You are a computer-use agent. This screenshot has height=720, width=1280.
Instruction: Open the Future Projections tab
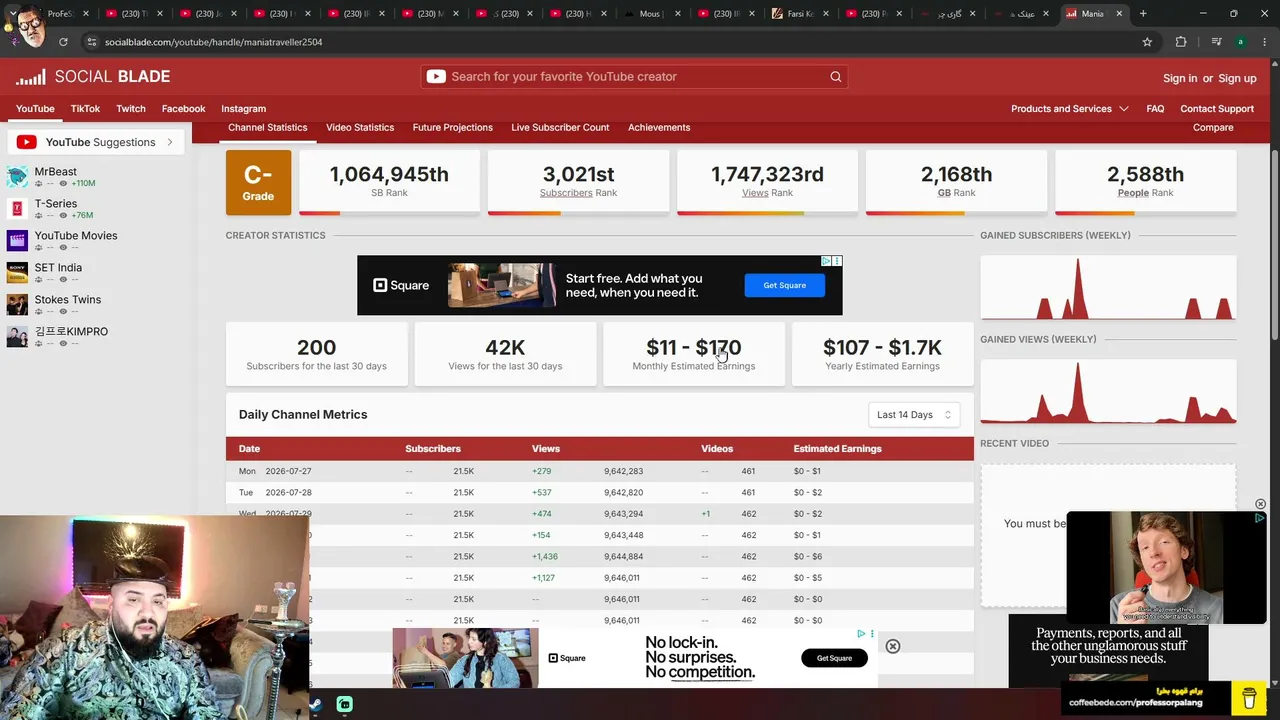coord(452,127)
